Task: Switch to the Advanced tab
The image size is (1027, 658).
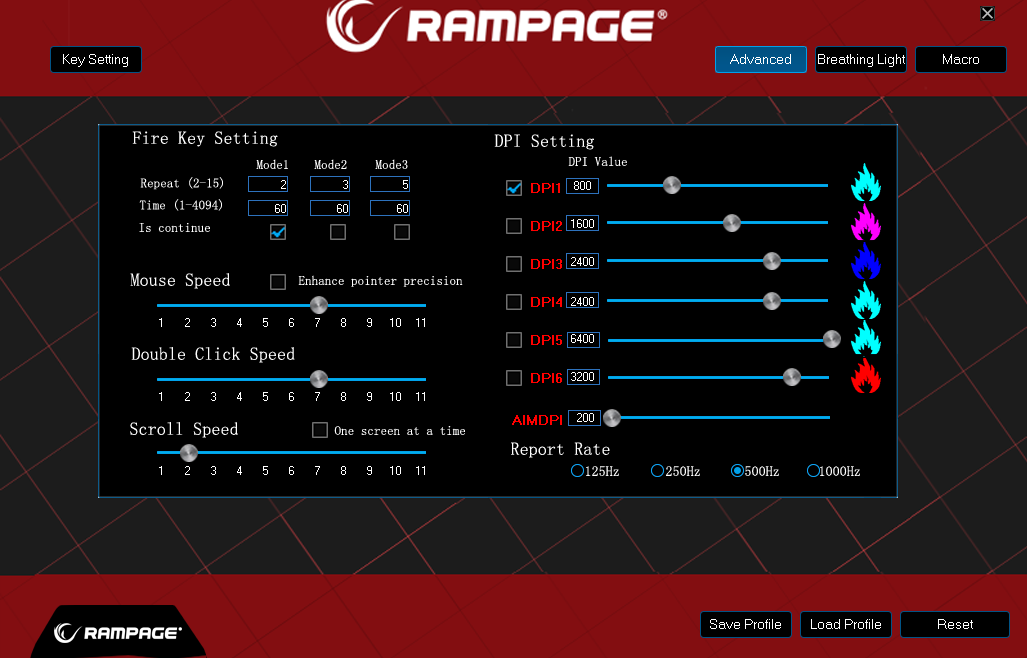Action: tap(760, 60)
